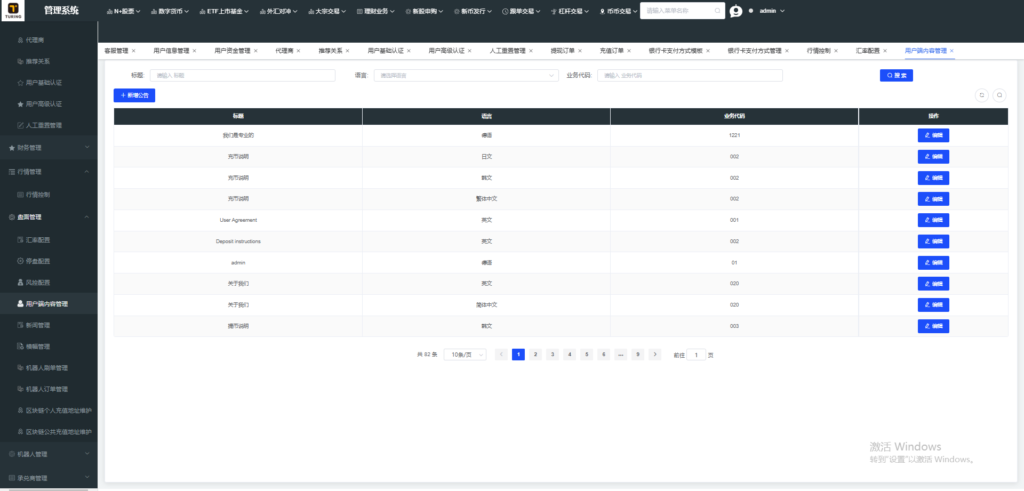The image size is (1024, 491).
Task: Click the menu name search box in header
Action: [682, 11]
